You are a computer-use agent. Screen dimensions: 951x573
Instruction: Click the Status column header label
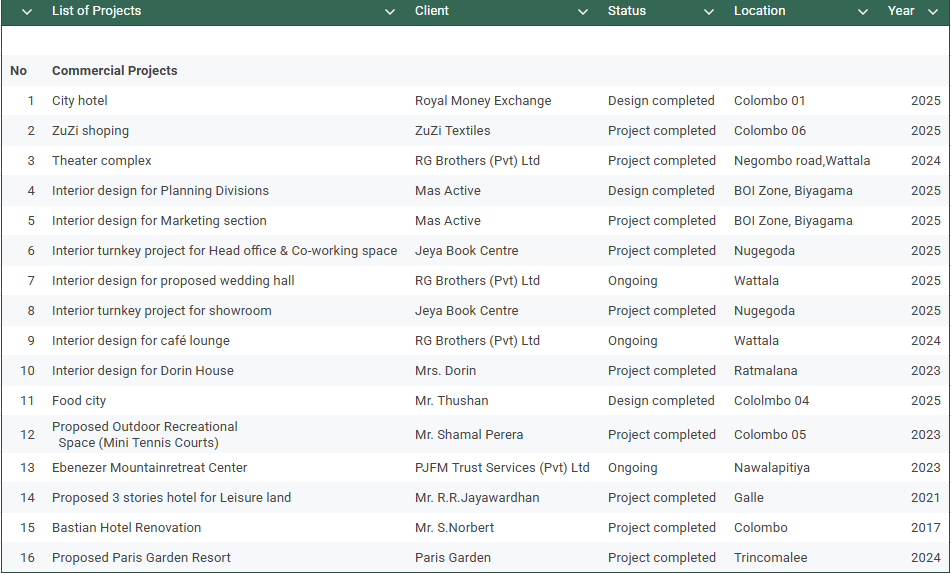click(627, 11)
